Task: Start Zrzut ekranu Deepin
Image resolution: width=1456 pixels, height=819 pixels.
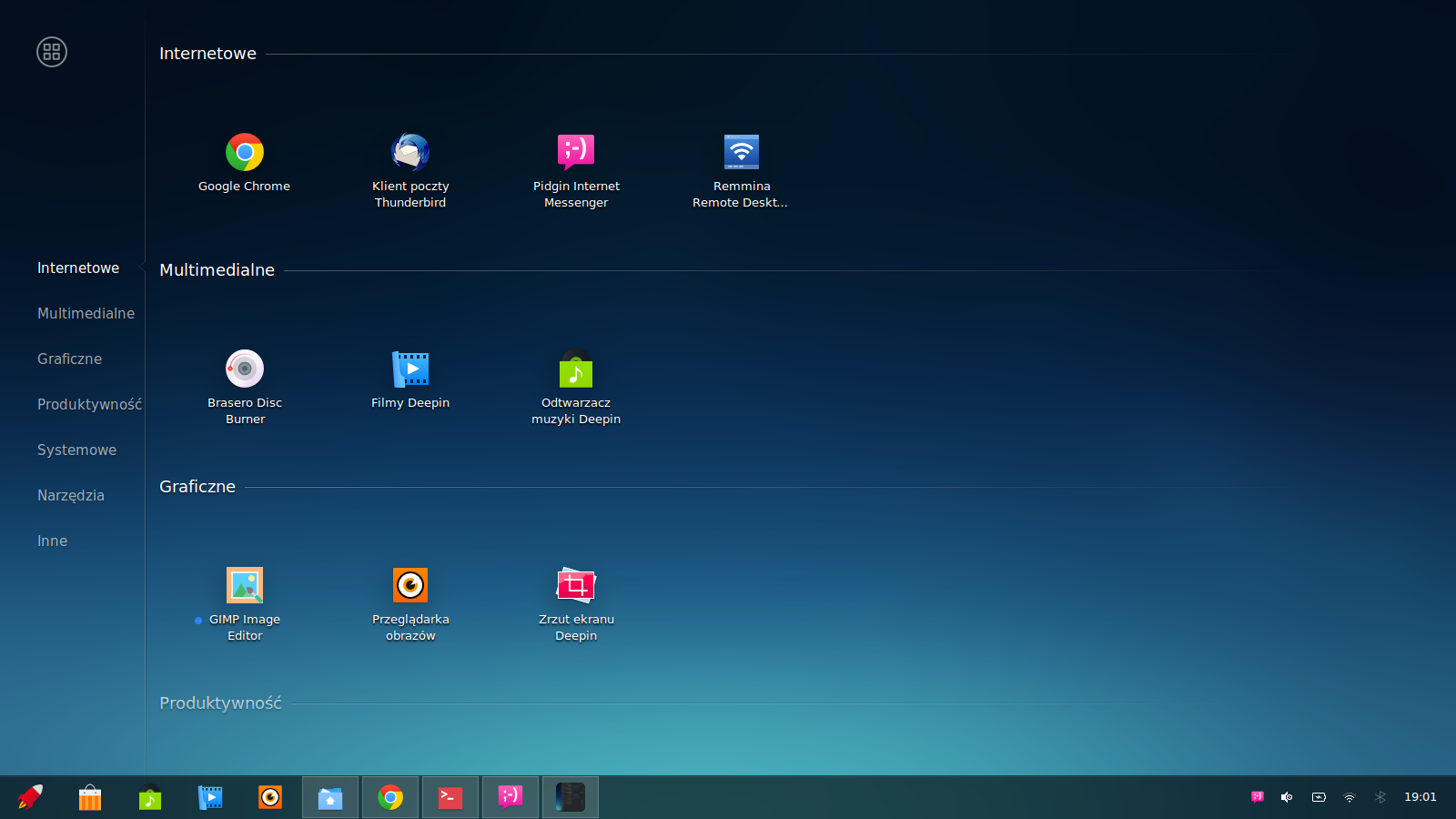Action: (x=576, y=585)
